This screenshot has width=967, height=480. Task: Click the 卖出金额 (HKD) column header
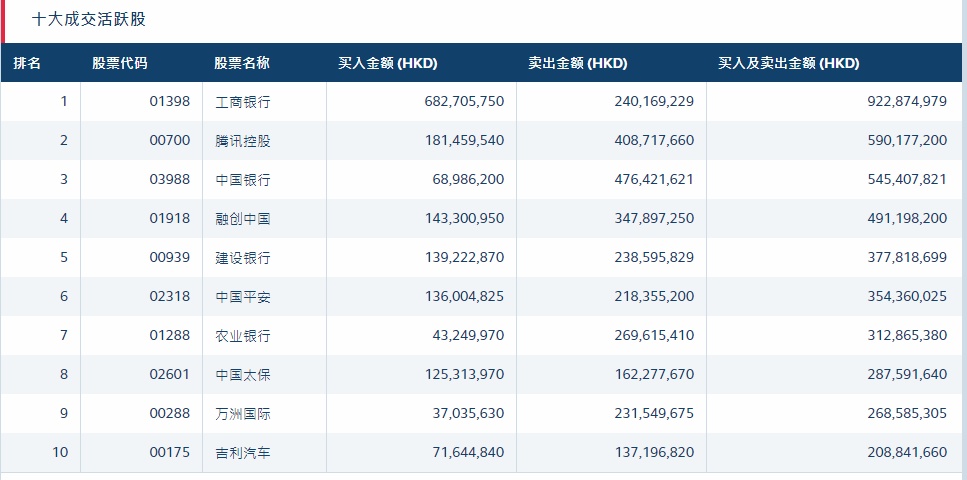point(578,63)
